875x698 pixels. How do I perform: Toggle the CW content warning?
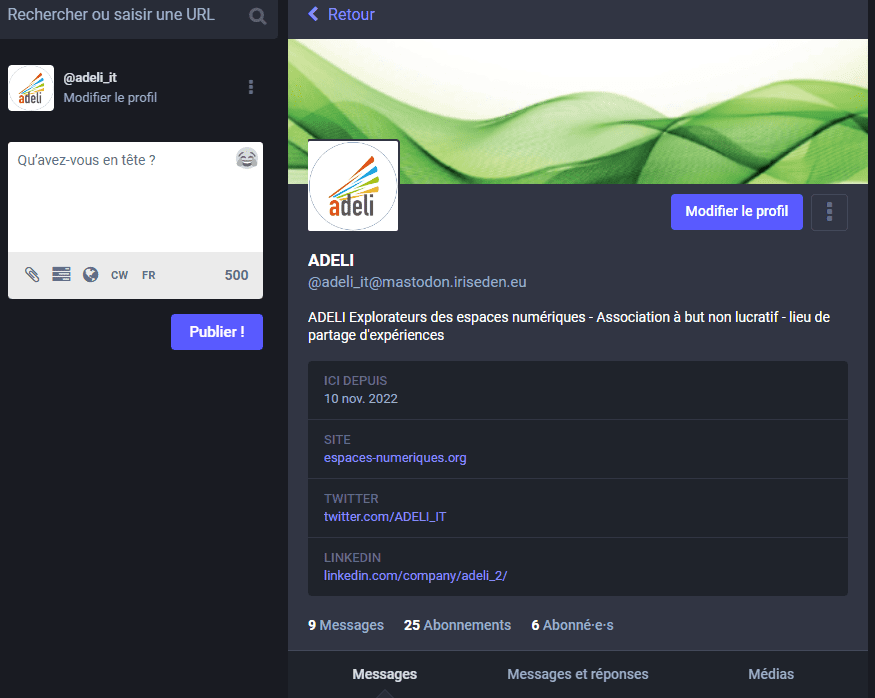[x=119, y=275]
